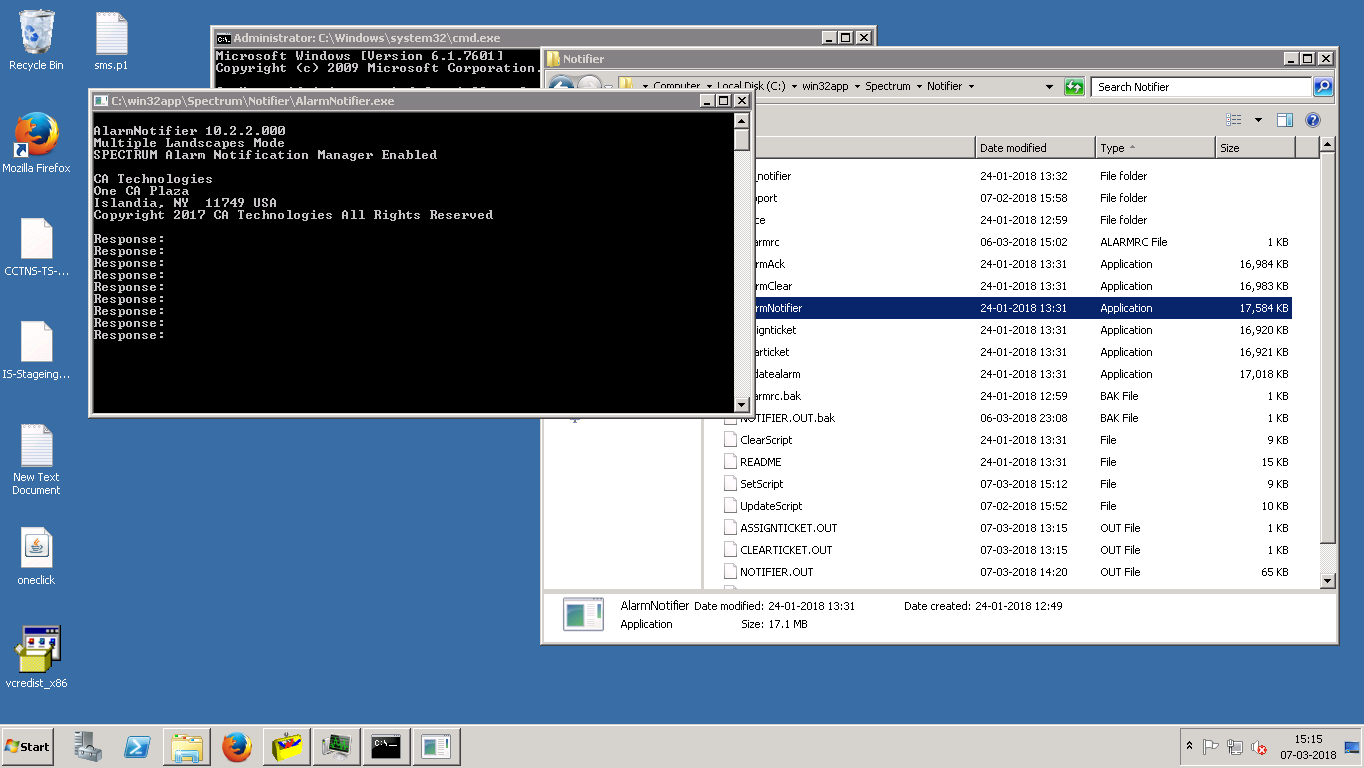The height and width of the screenshot is (768, 1364).
Task: Open the address bar history dropdown
Action: click(1049, 87)
